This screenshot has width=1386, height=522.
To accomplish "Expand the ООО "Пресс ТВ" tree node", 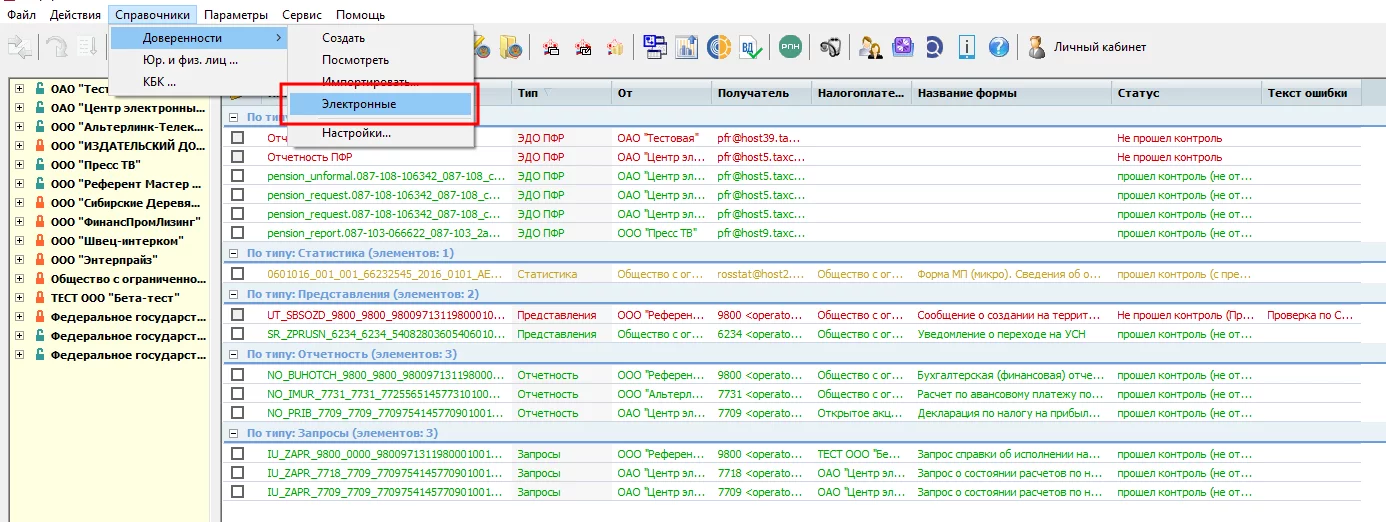I will click(x=19, y=165).
